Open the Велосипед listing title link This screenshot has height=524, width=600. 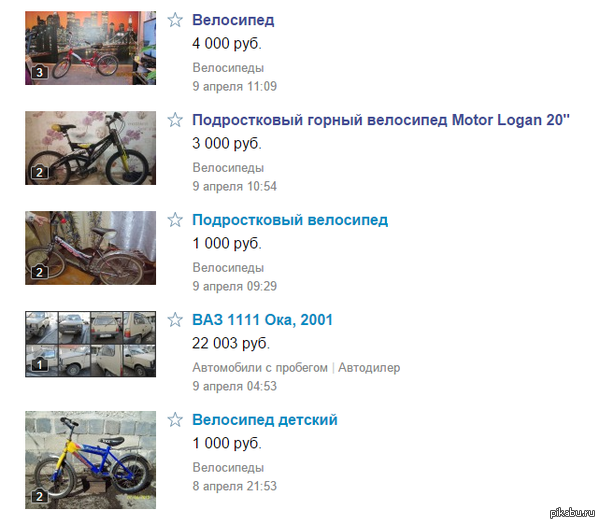[233, 20]
